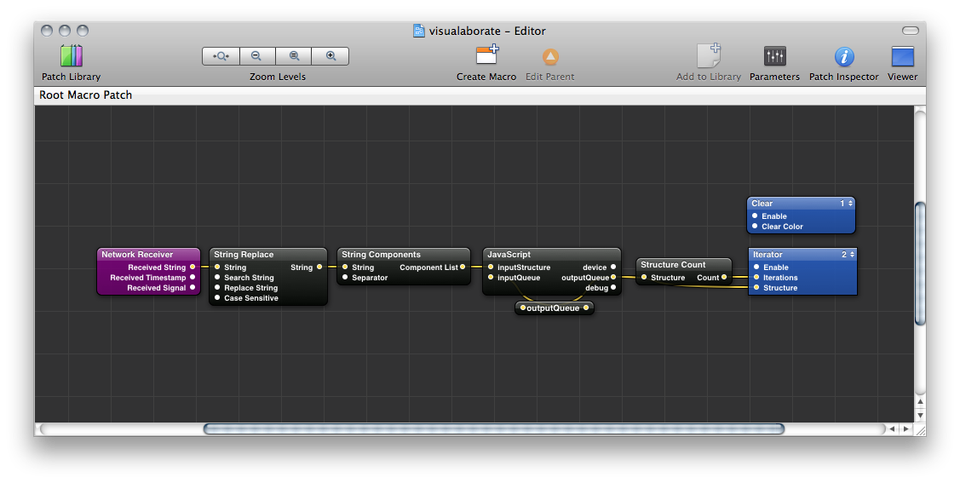Click the Received Signal output port
Screen dimensions: 960x483
point(192,287)
